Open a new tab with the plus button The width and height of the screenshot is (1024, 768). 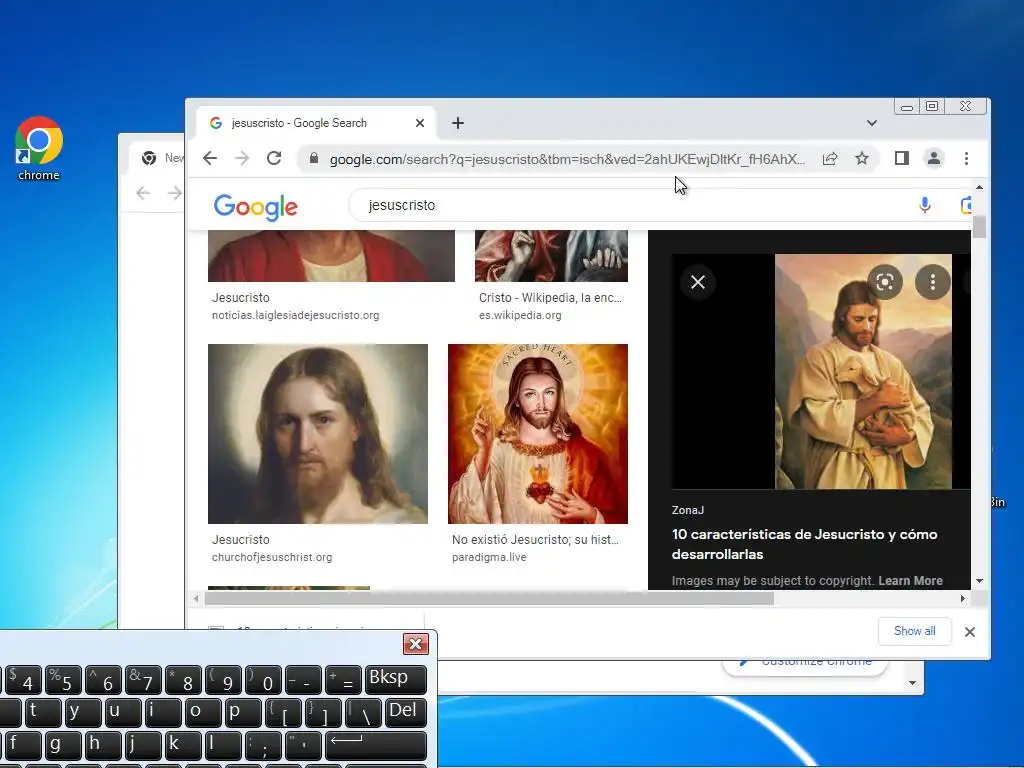[x=458, y=123]
